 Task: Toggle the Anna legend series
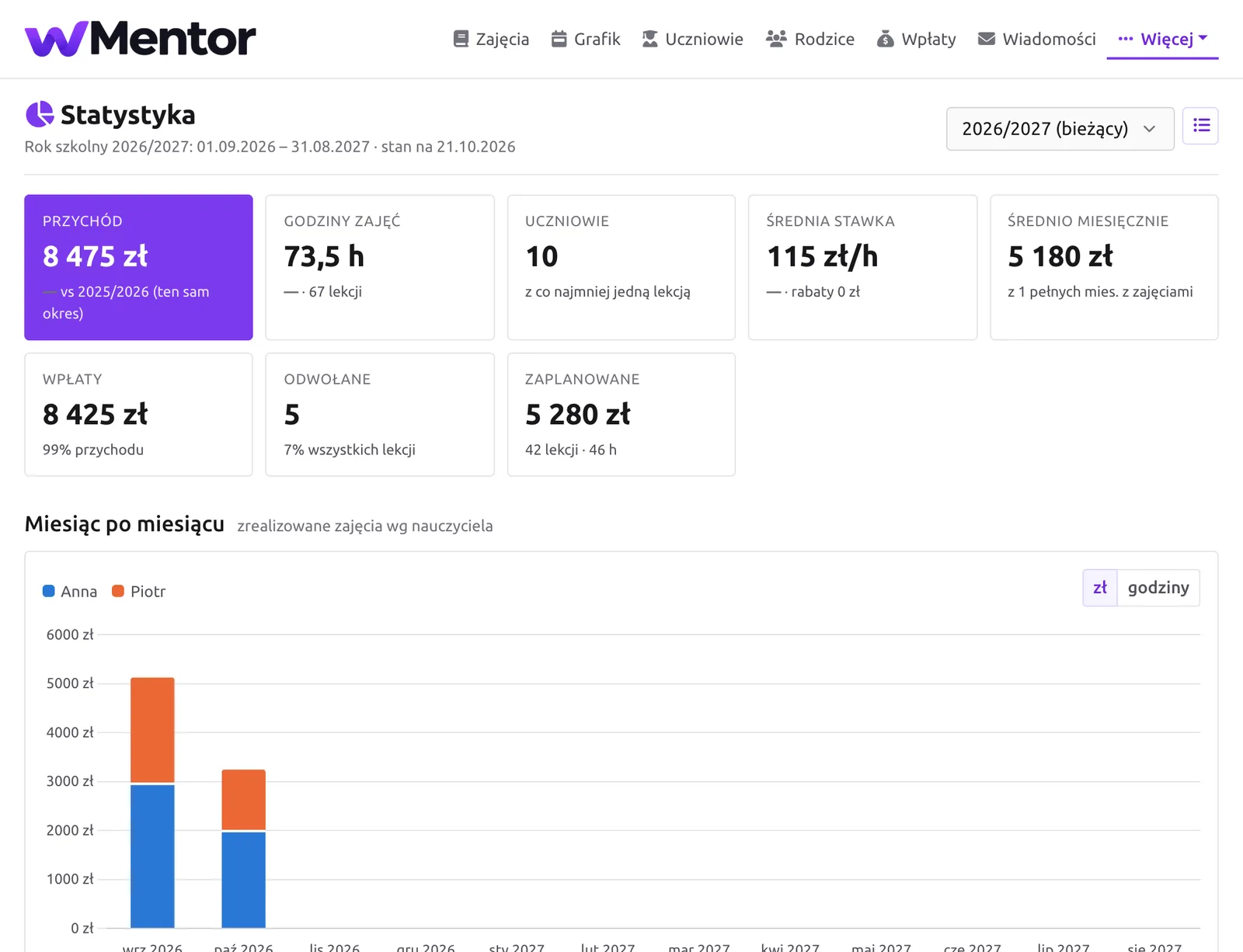point(70,592)
